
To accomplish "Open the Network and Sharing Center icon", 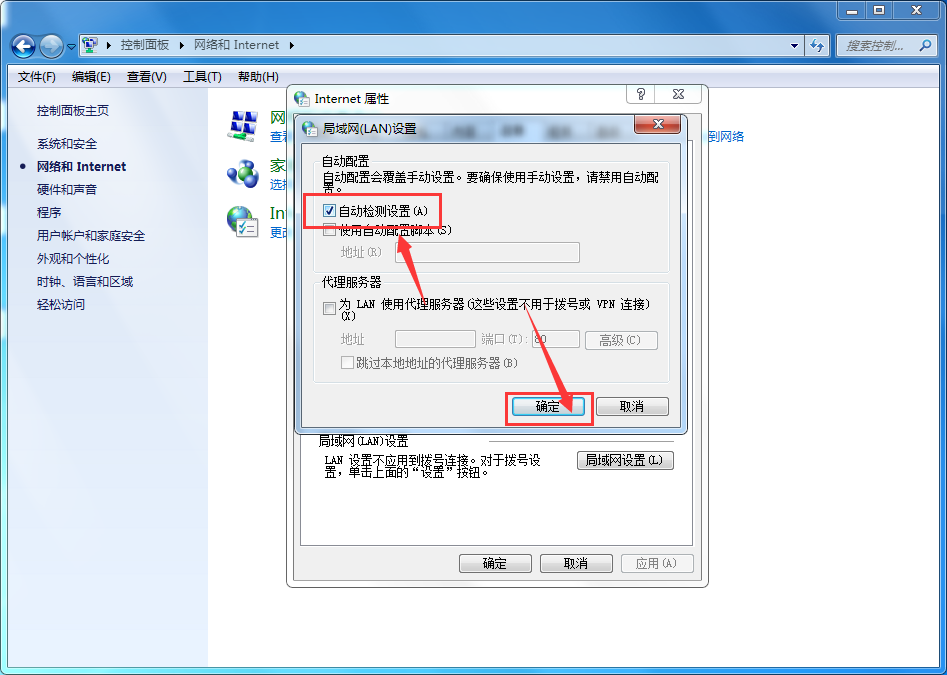I will tap(243, 124).
